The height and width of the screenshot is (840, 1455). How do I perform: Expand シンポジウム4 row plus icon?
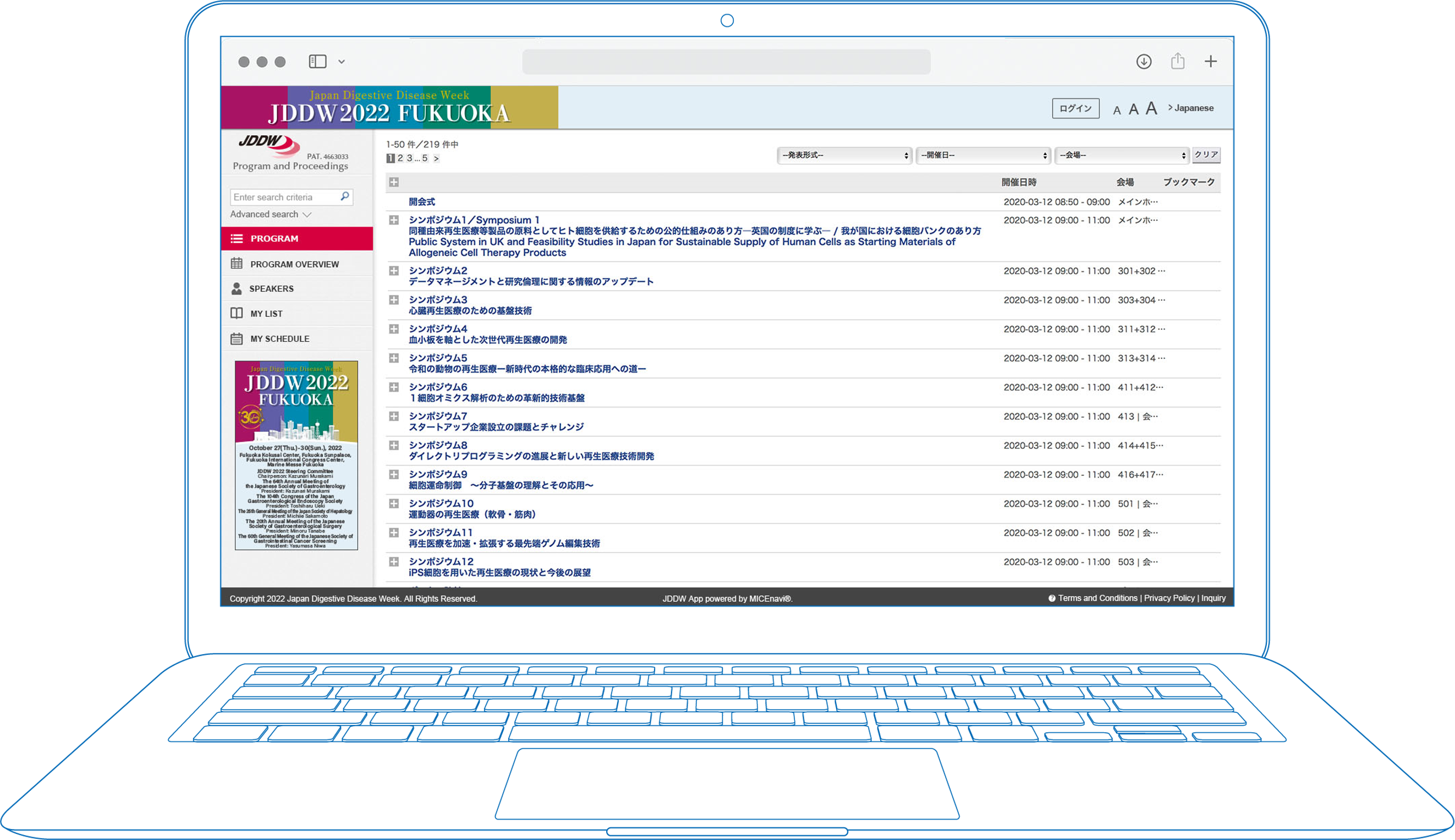(x=394, y=329)
